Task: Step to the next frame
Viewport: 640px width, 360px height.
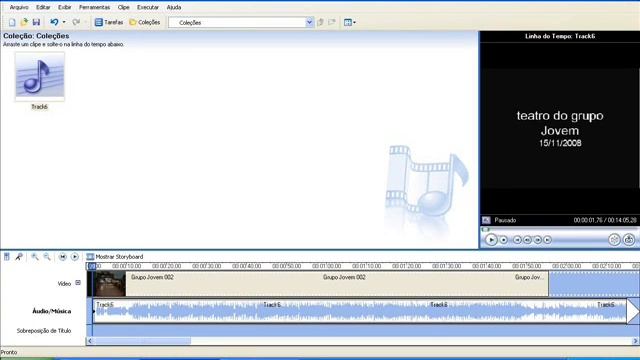Action: pos(538,240)
